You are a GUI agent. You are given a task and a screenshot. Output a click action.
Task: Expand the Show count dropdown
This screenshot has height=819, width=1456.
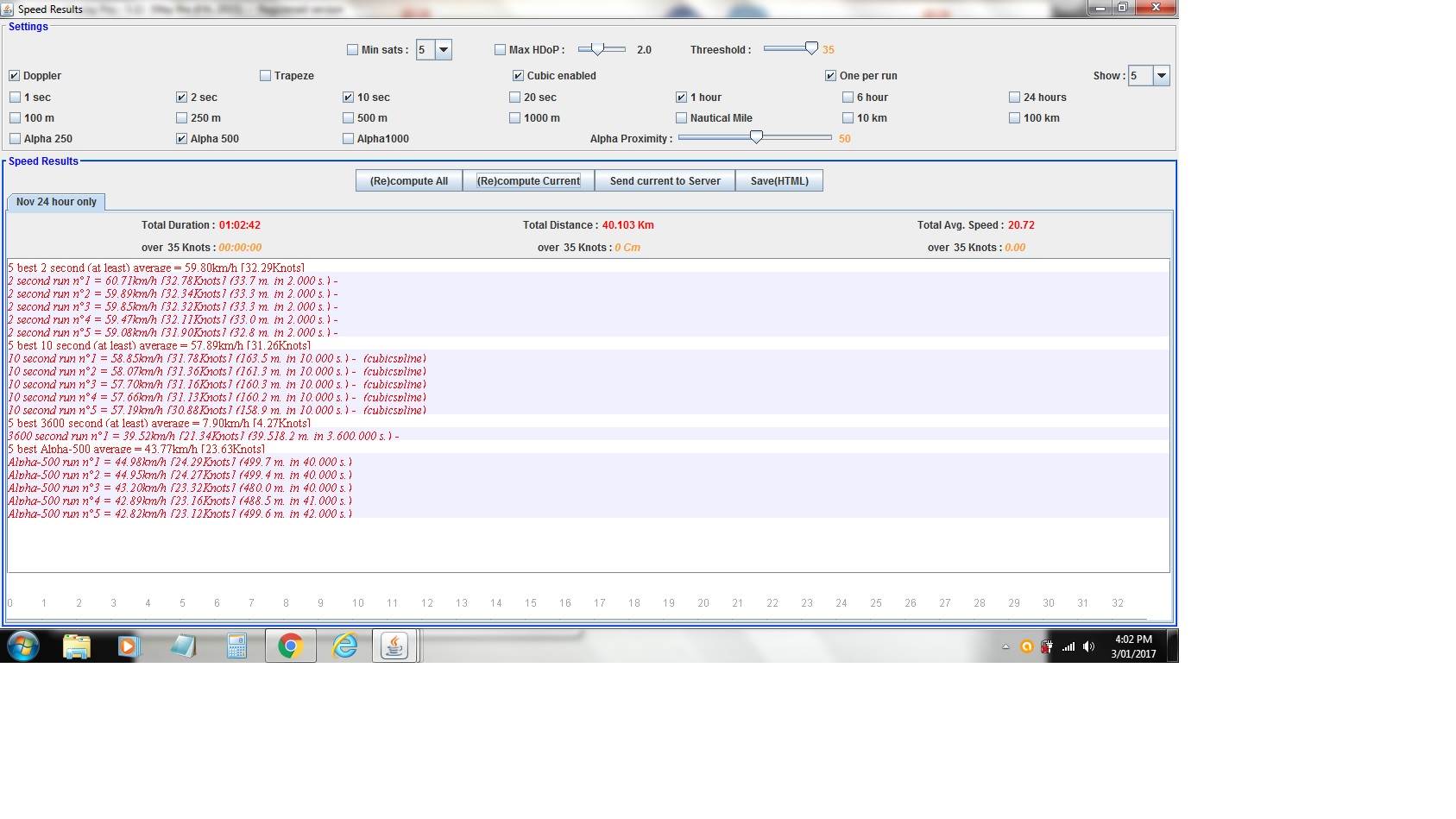(1161, 76)
